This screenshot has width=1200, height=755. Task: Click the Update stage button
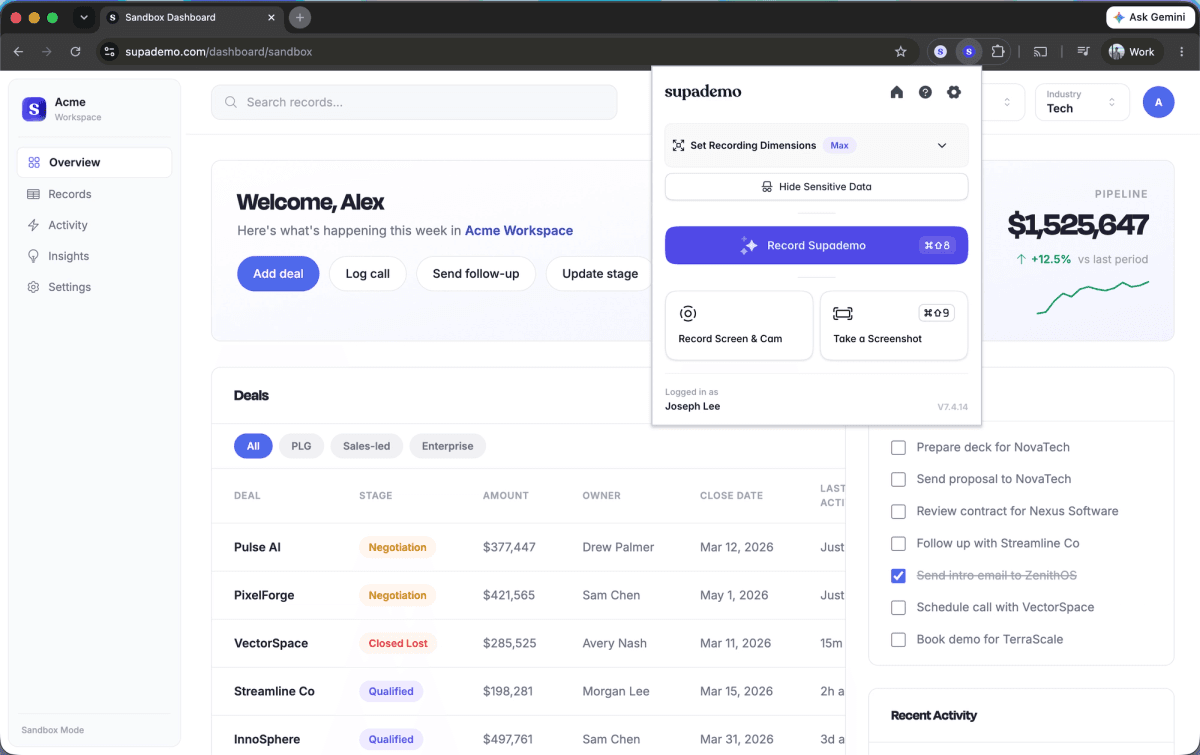tap(600, 274)
